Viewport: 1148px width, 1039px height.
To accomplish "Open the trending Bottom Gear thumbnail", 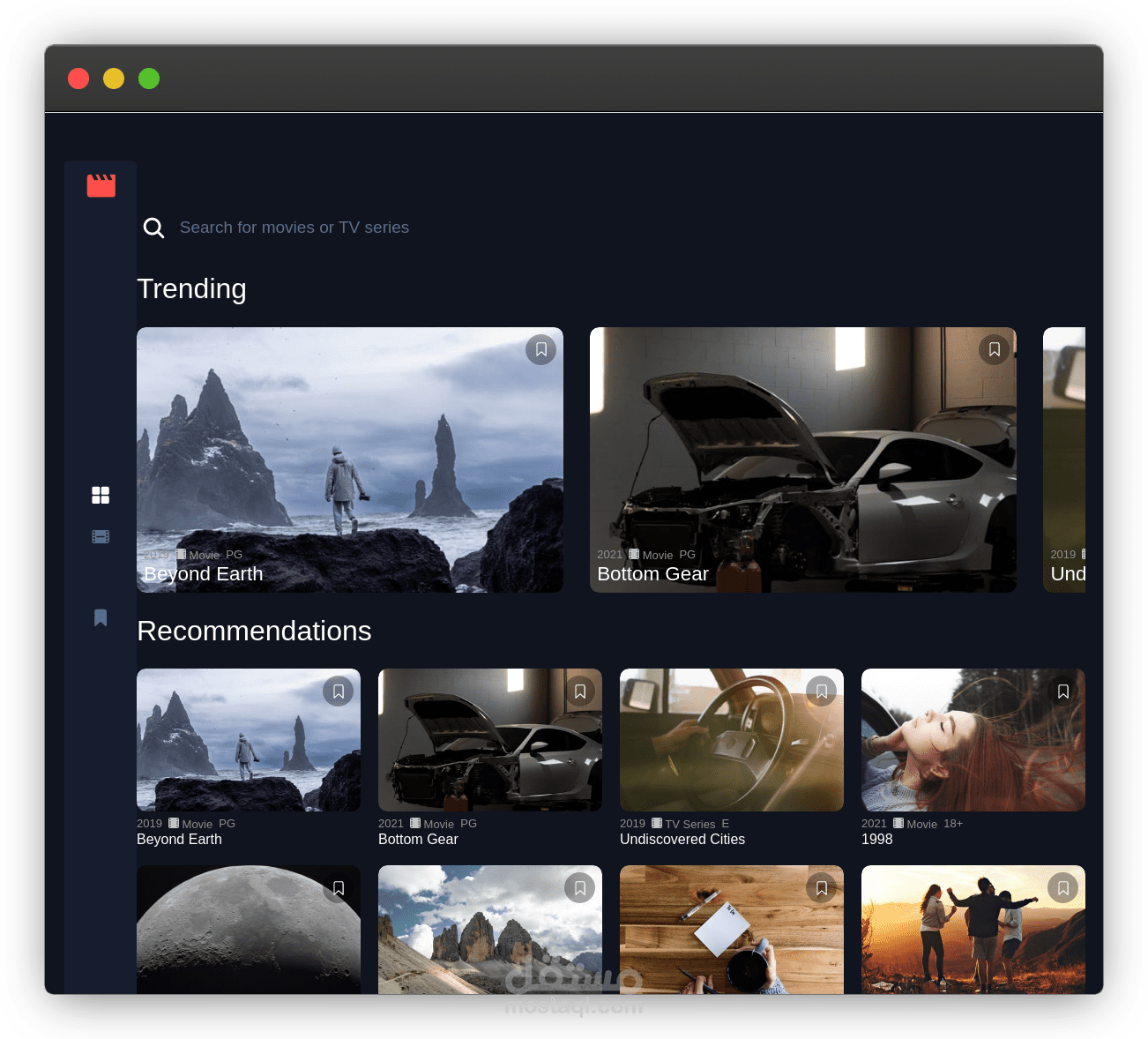I will [803, 460].
